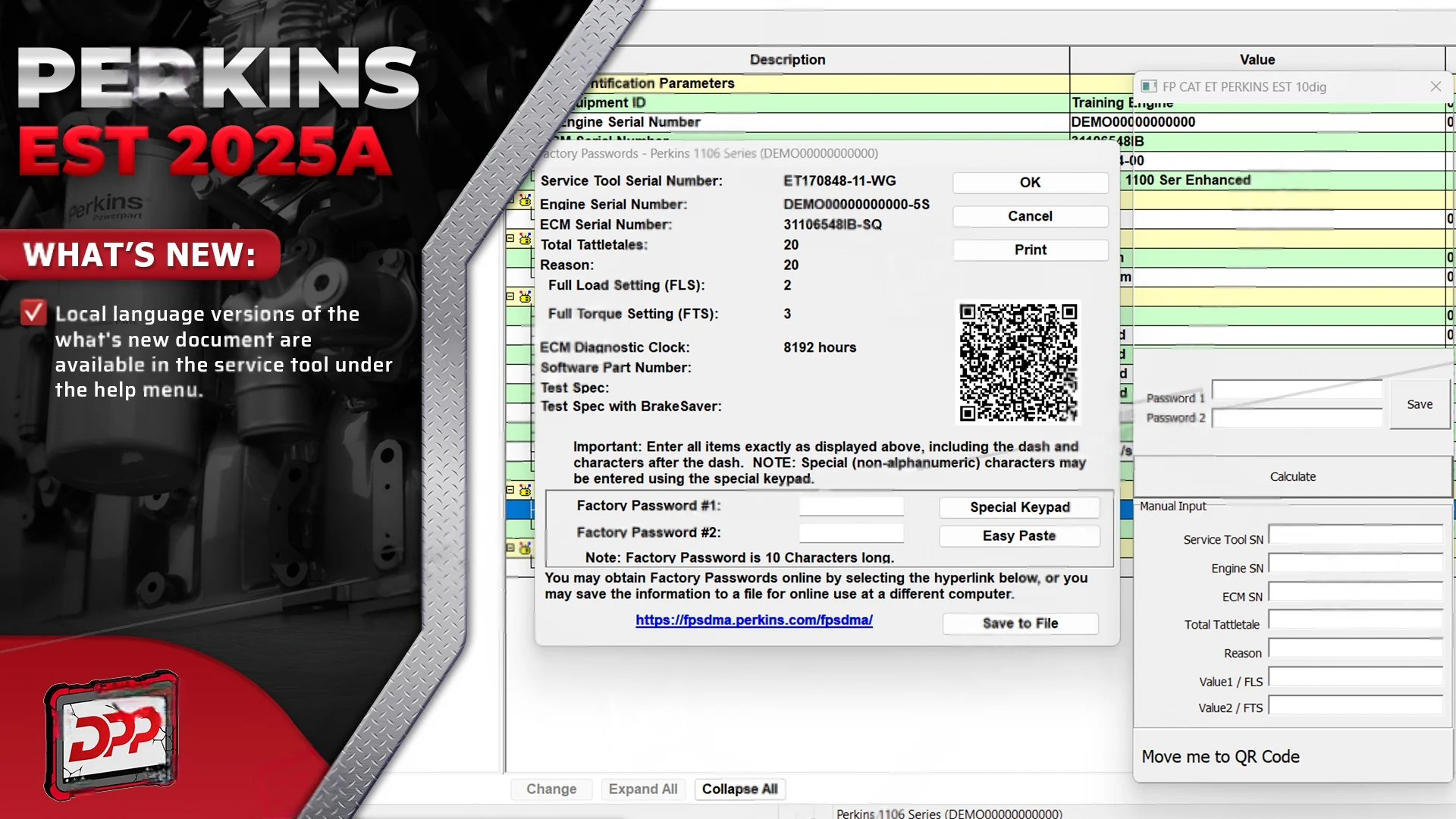Click the Change button

coord(551,789)
